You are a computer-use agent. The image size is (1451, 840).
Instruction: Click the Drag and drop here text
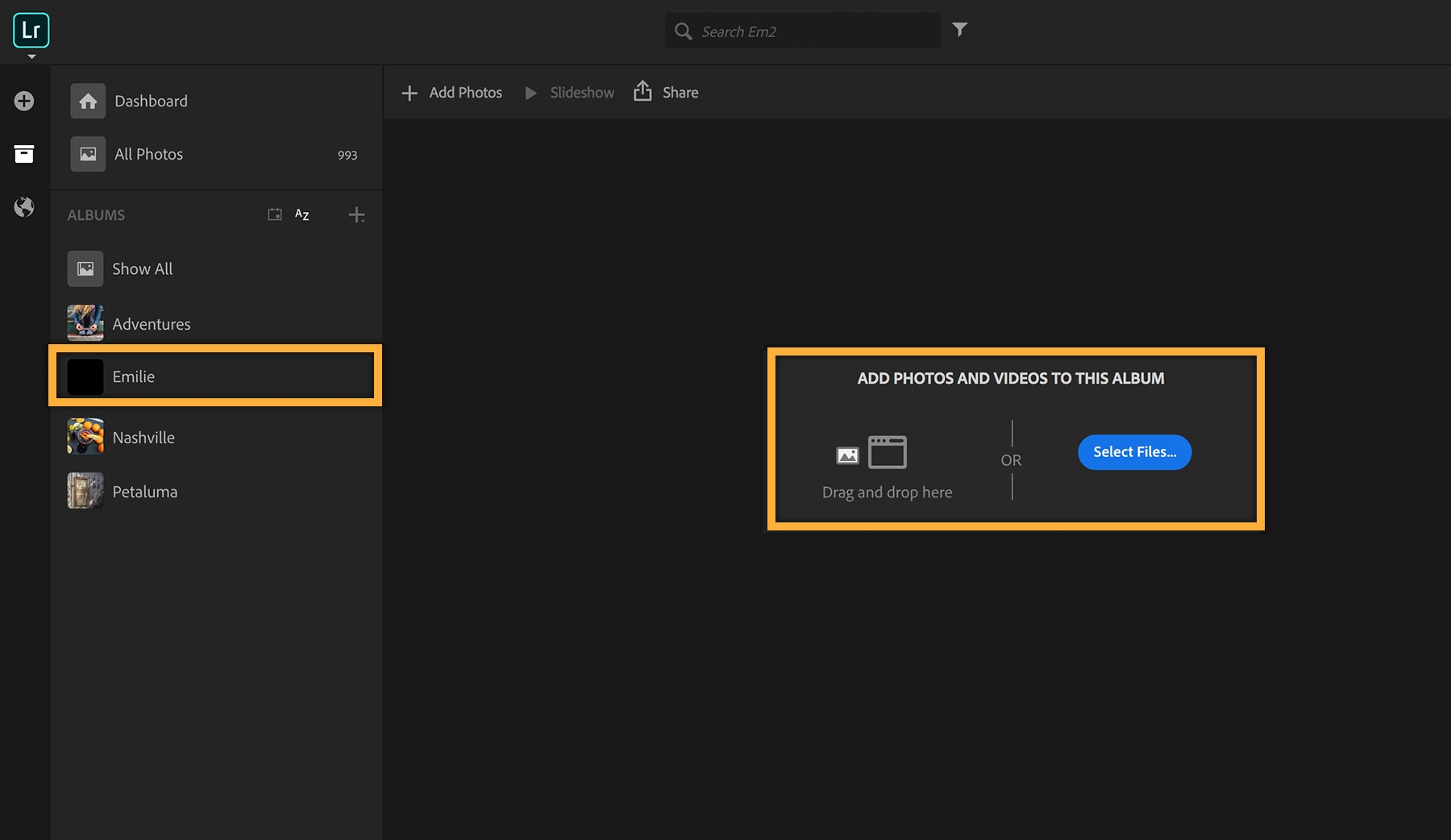[887, 493]
